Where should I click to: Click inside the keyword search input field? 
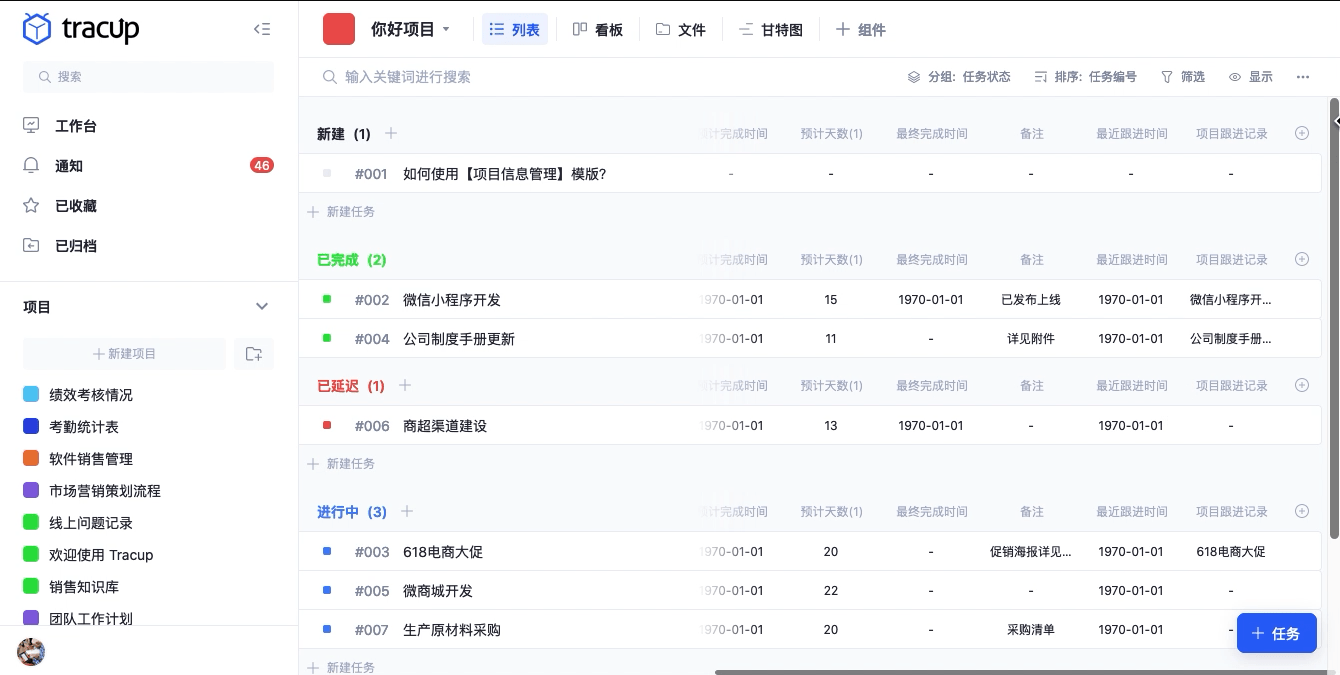click(450, 76)
